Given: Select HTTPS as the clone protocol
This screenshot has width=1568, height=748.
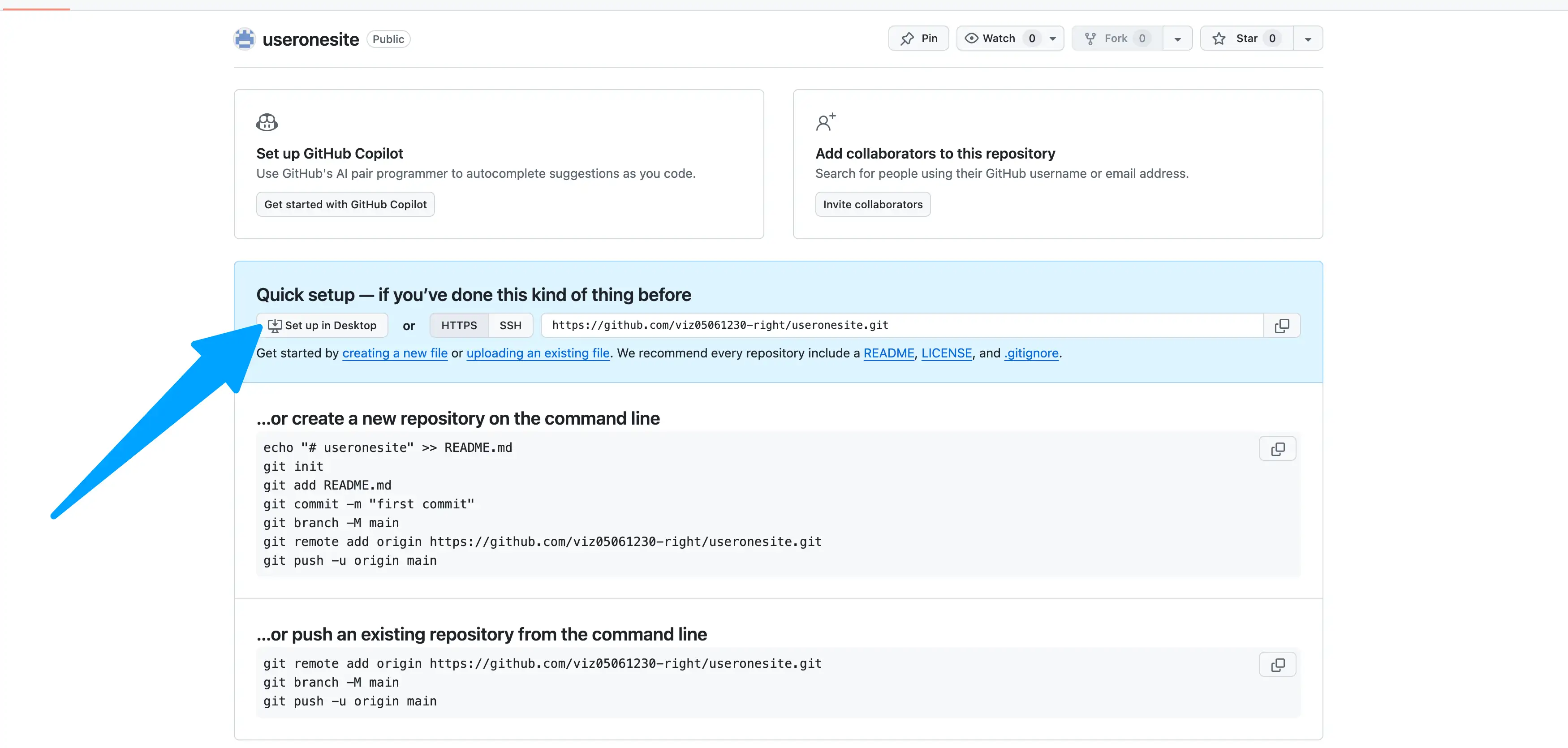Looking at the screenshot, I should click(x=458, y=325).
